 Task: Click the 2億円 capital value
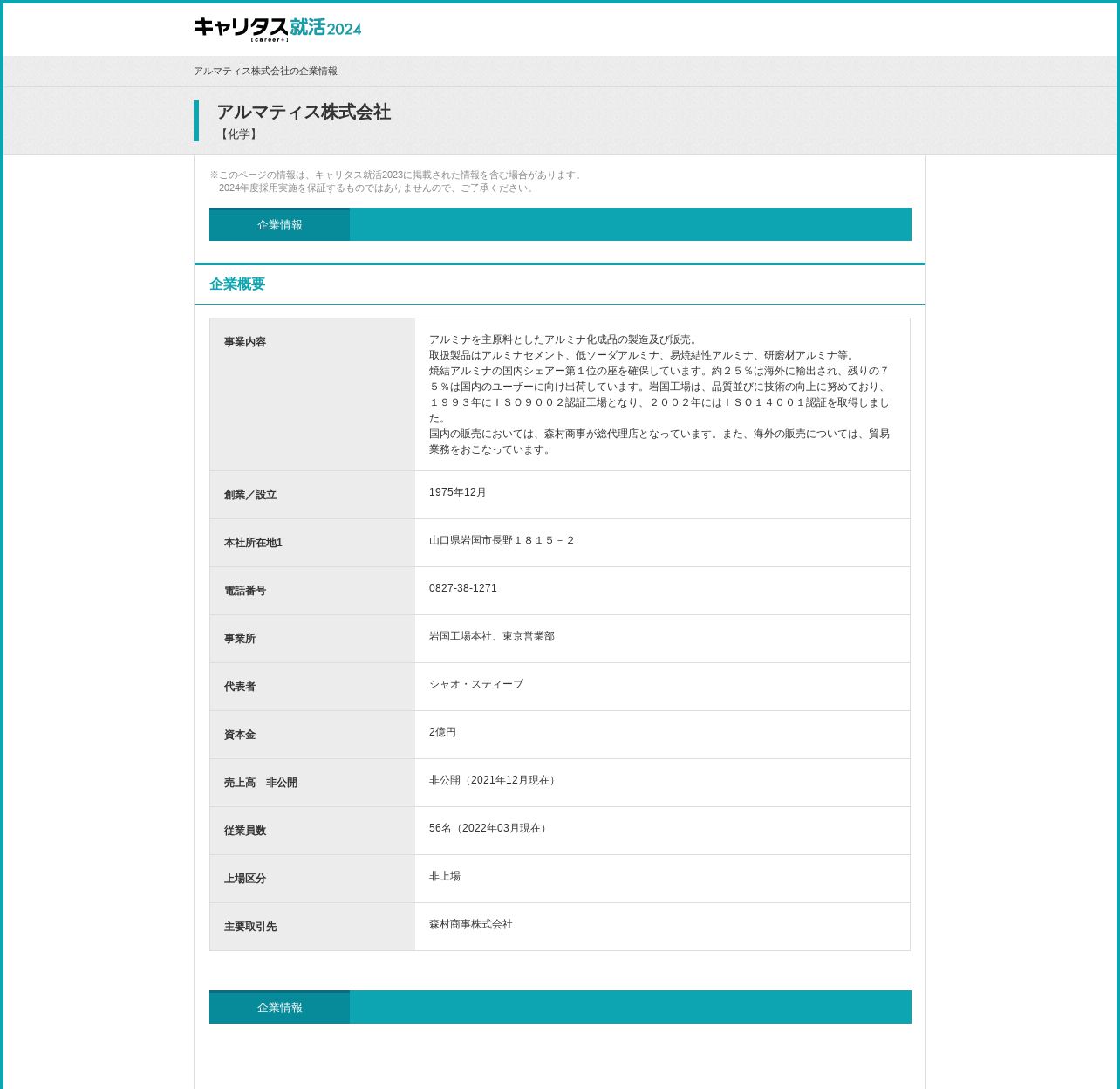[x=442, y=732]
